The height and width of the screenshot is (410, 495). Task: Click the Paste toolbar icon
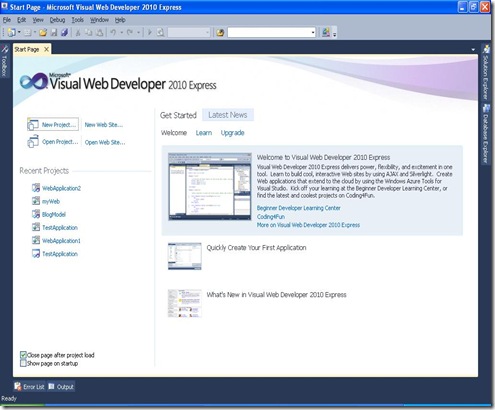point(99,32)
